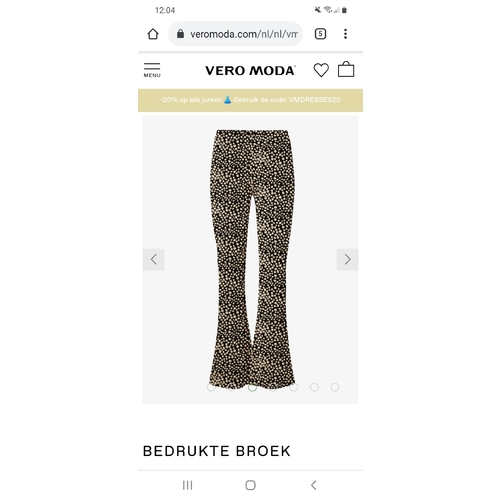This screenshot has width=500, height=500.
Task: Go to browser home page icon
Action: [153, 34]
